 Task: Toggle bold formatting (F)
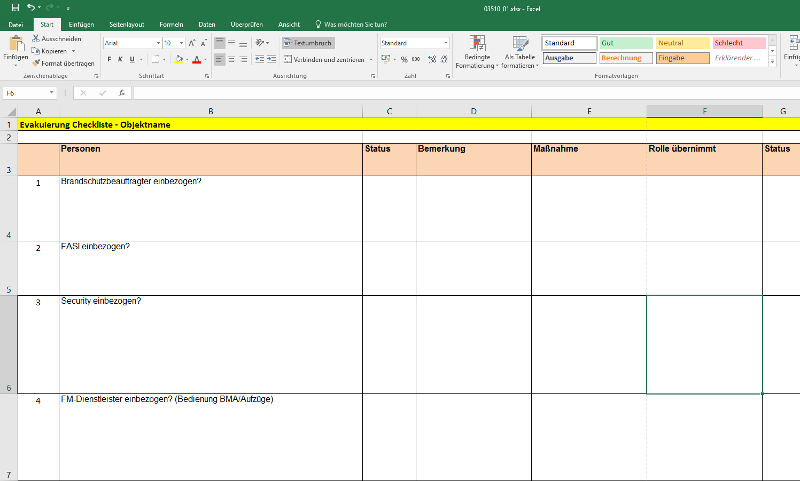[x=109, y=60]
